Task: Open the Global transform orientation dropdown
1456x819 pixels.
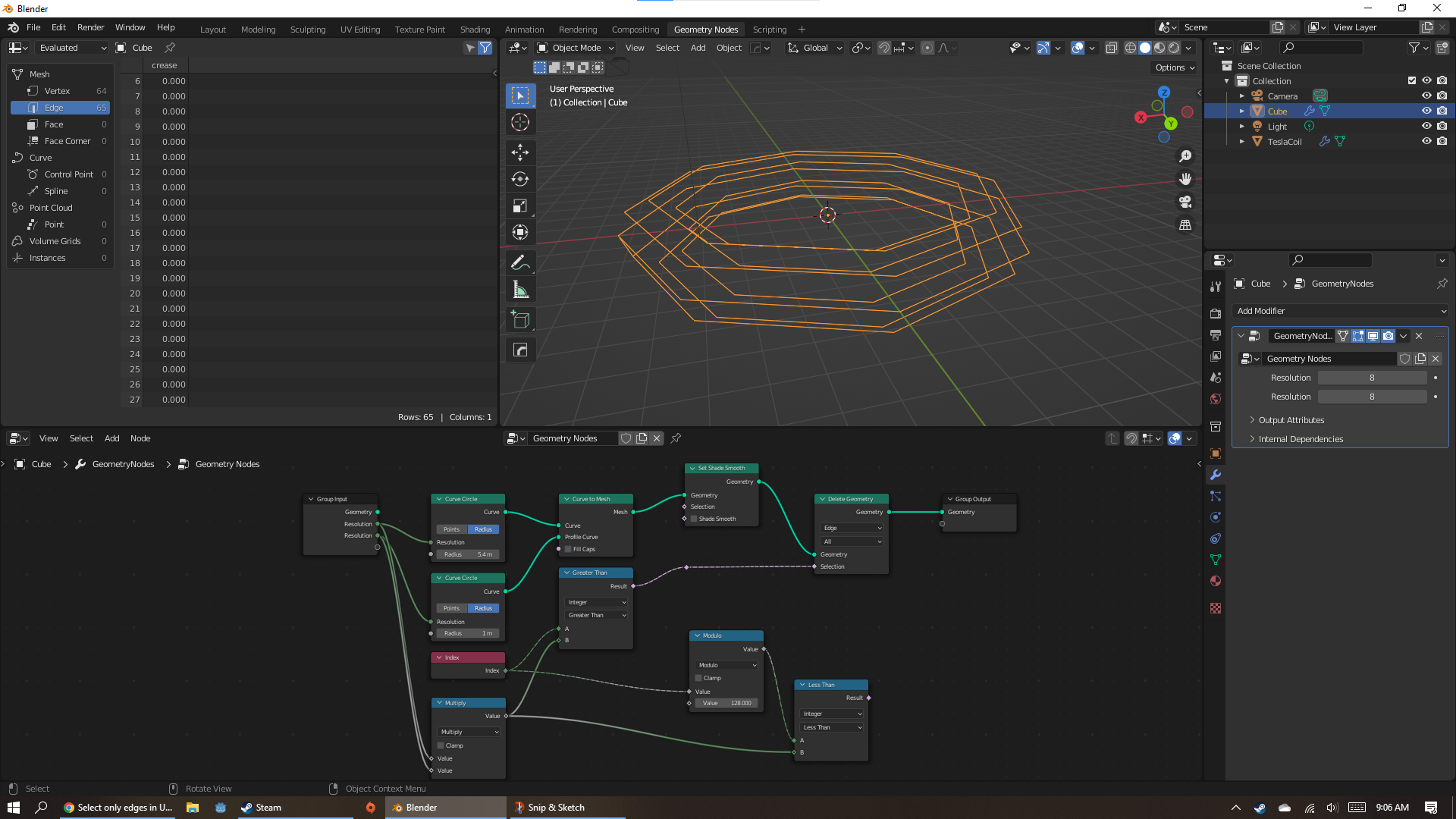Action: [815, 48]
